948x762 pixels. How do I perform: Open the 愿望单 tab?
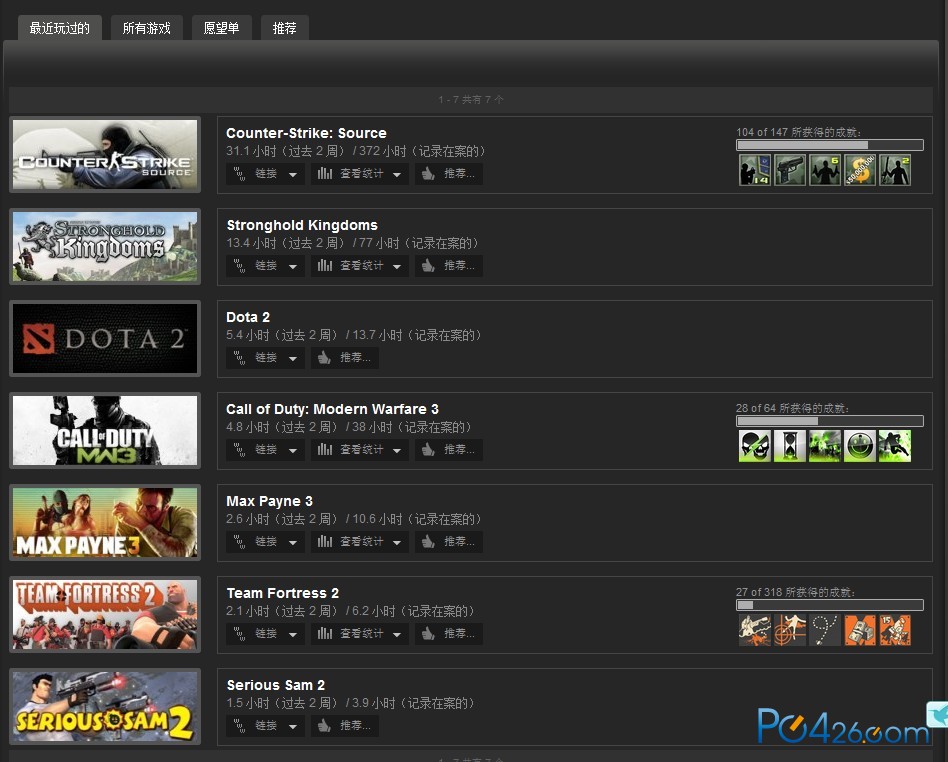tap(222, 28)
